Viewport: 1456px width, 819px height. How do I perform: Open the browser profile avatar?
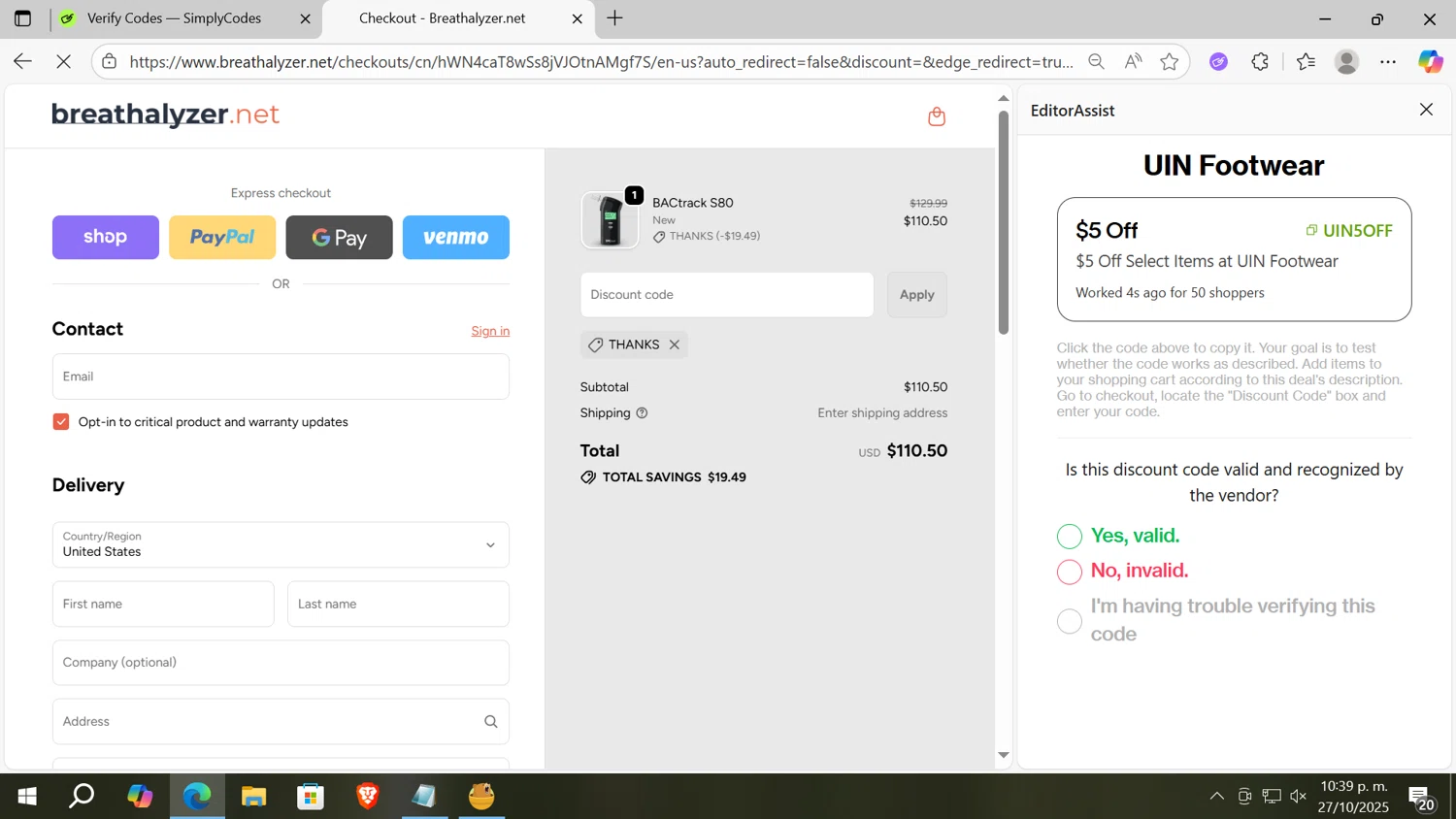tap(1346, 61)
